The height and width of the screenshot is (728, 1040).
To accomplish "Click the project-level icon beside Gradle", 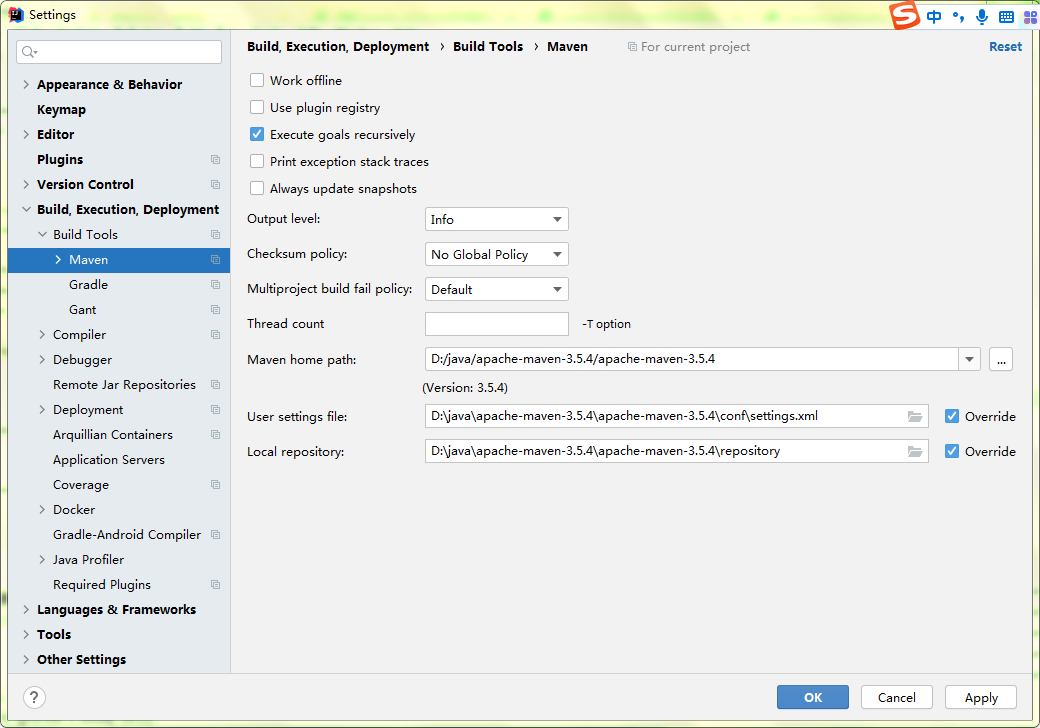I will [x=216, y=284].
